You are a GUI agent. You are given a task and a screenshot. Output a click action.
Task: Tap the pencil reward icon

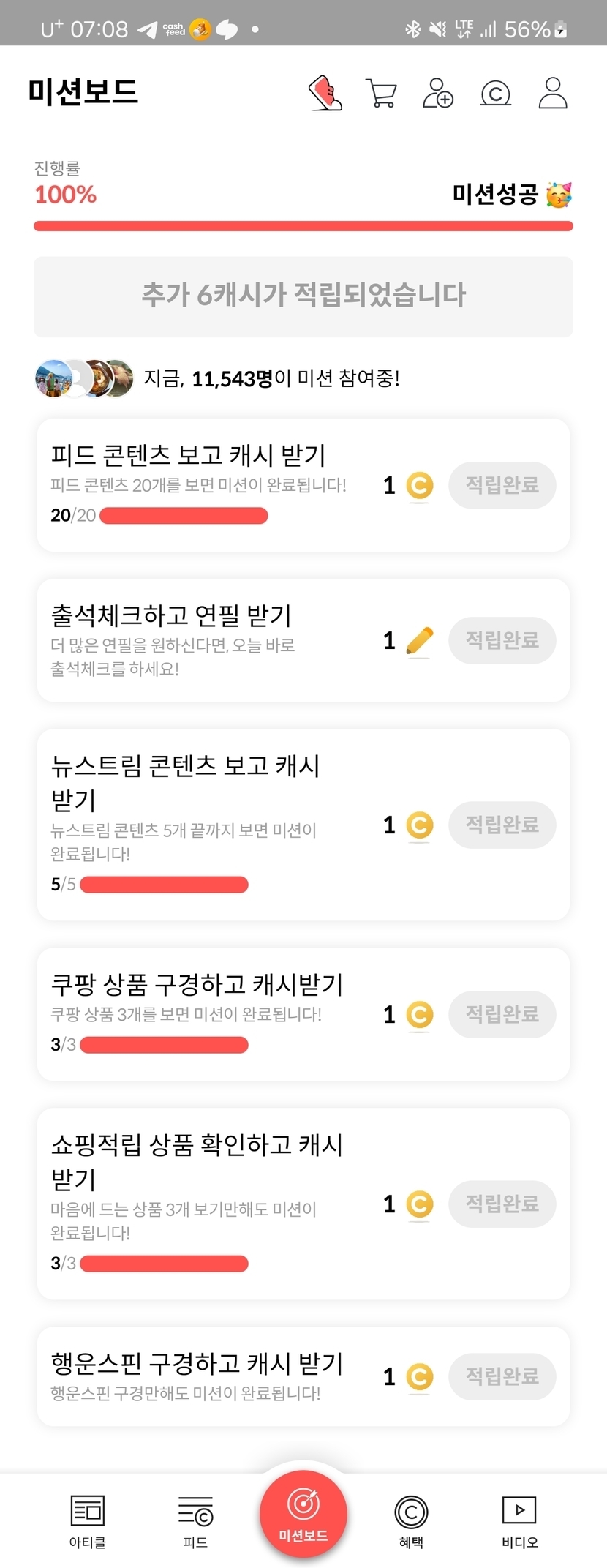419,642
